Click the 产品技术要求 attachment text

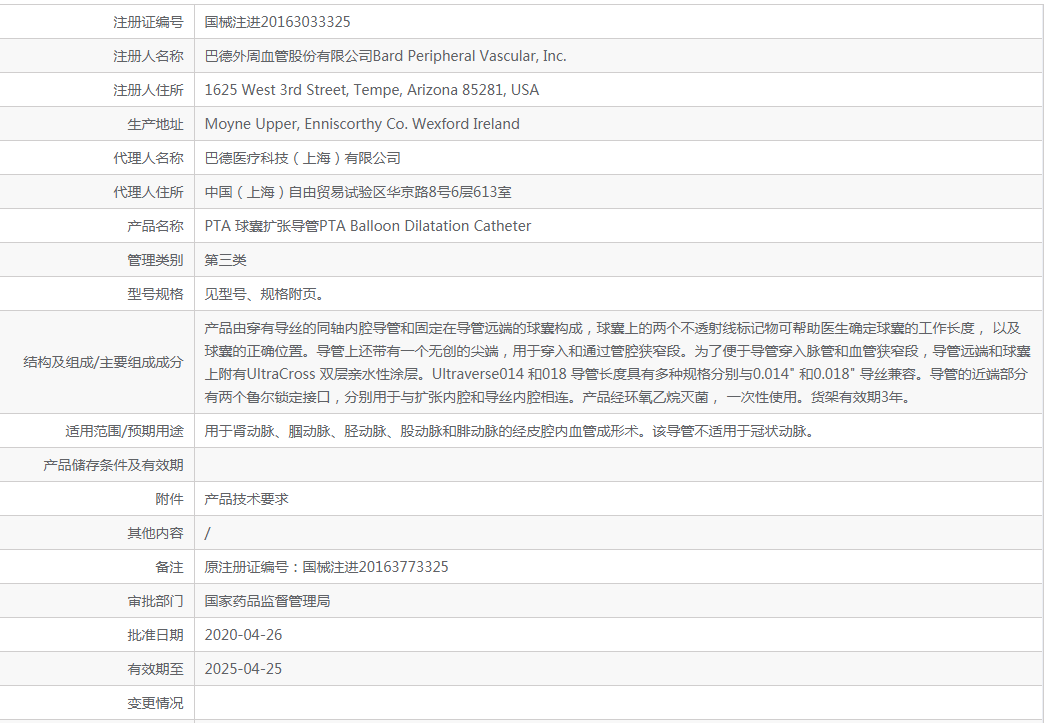click(x=246, y=499)
